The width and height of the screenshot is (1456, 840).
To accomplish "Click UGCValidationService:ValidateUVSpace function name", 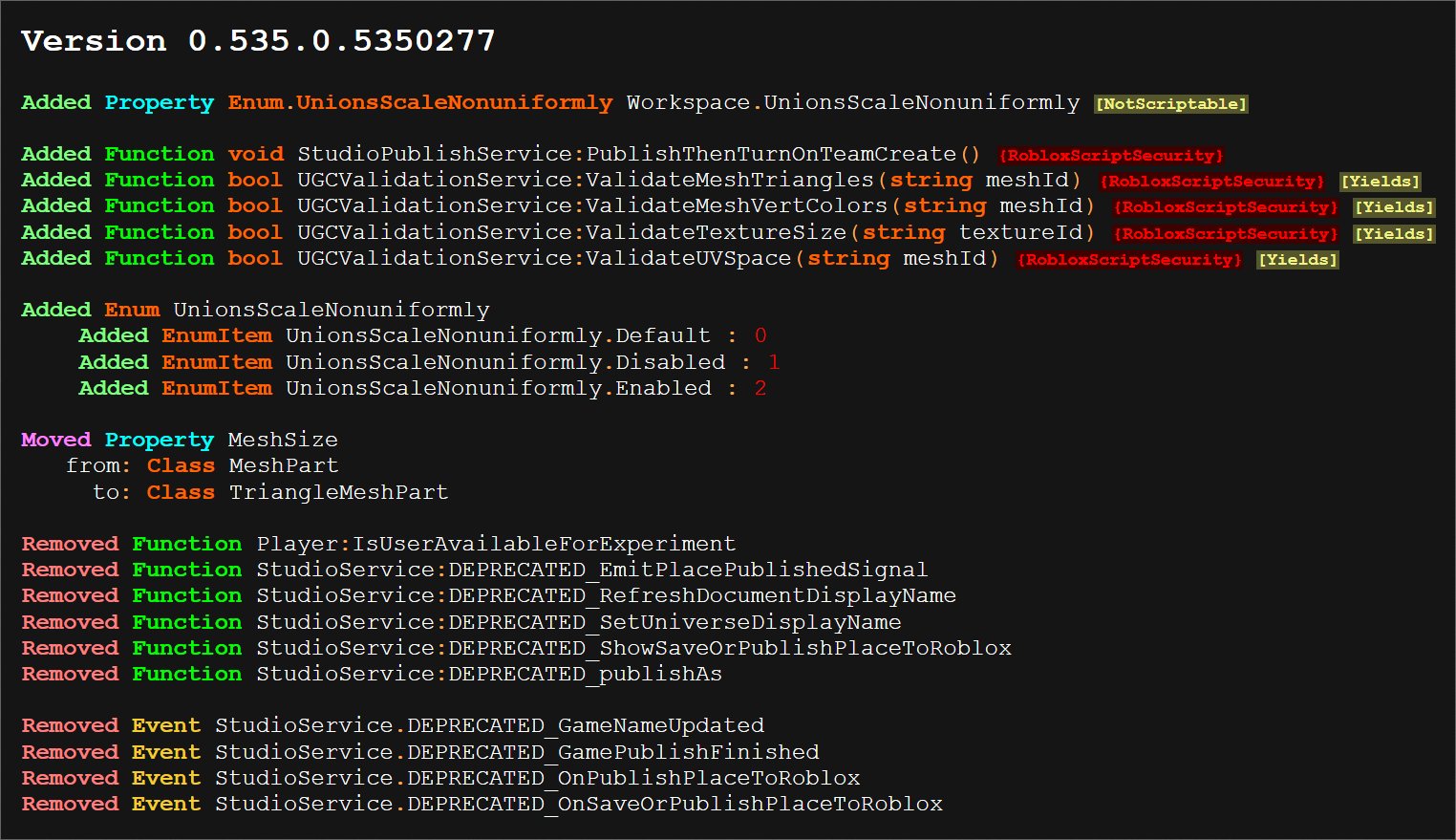I will click(545, 258).
